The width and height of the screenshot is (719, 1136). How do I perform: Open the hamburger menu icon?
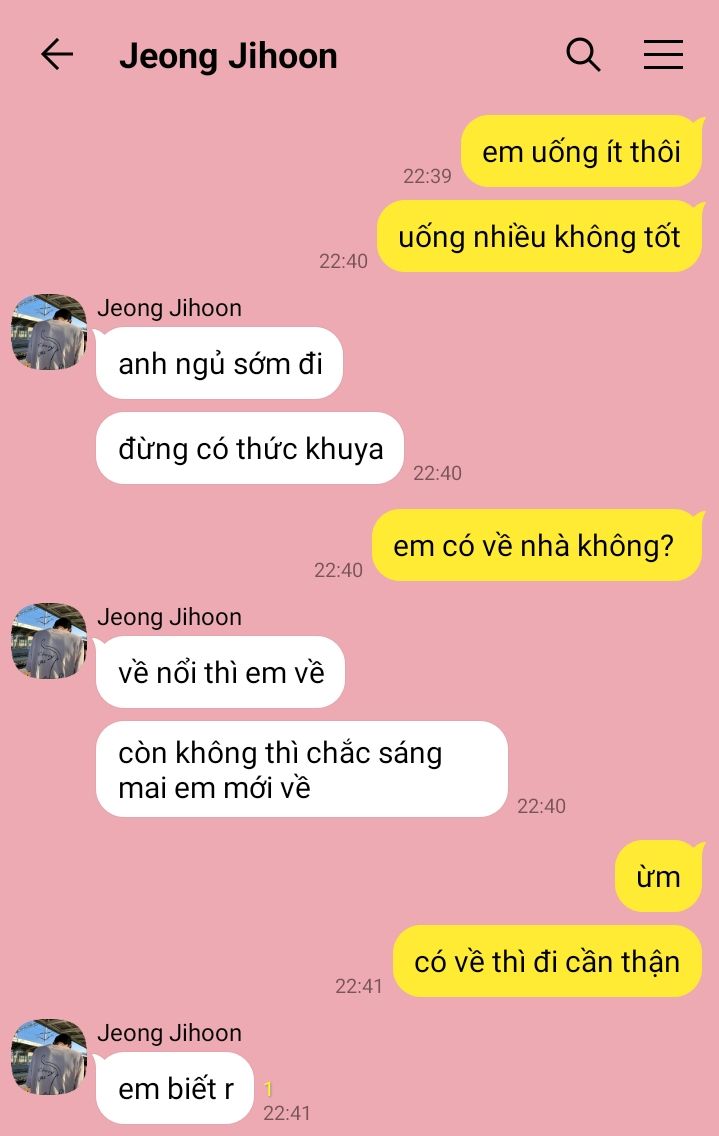tap(663, 55)
